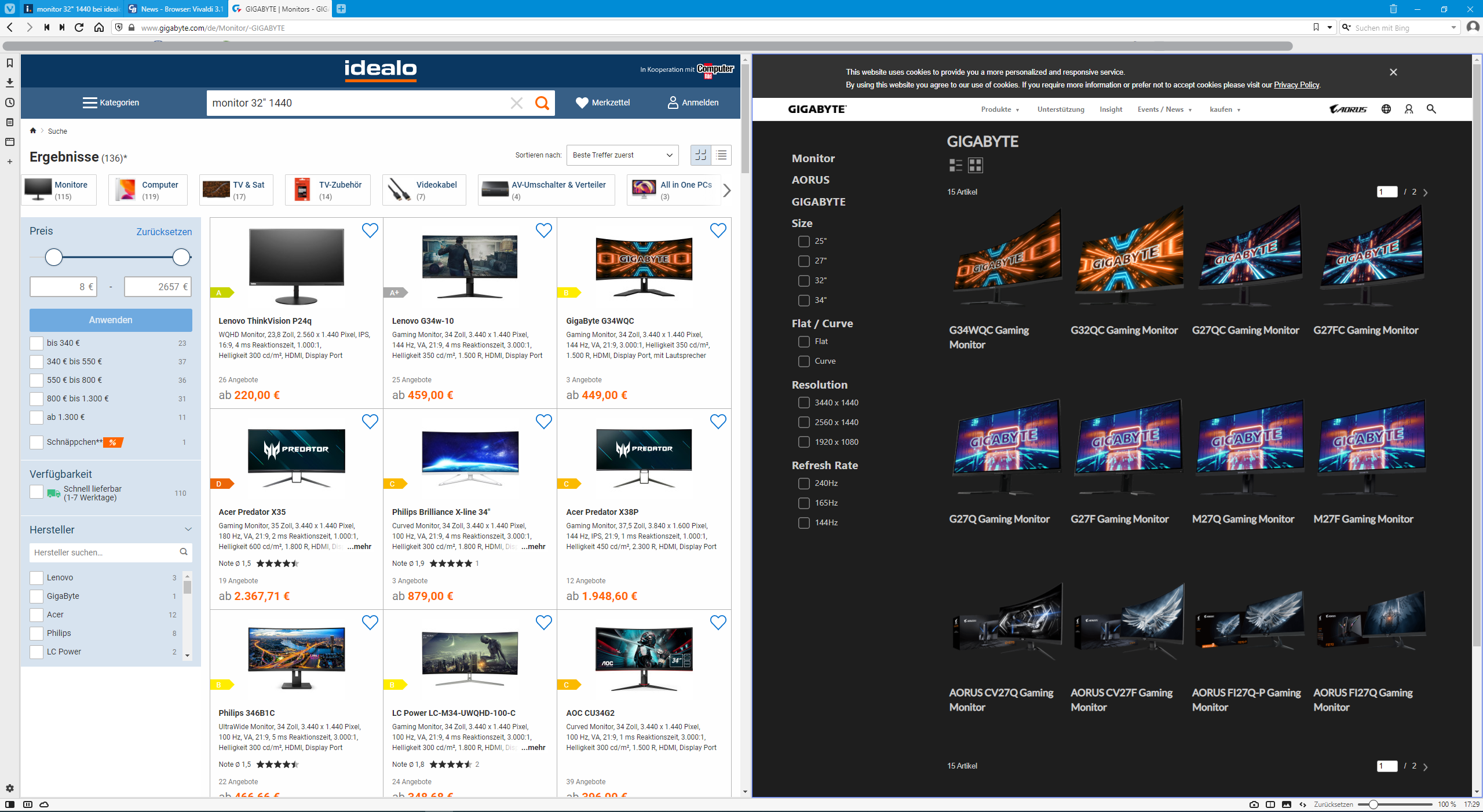This screenshot has width=1483, height=812.
Task: Add GigaByte G34WQC to wishlist heart
Action: point(718,231)
